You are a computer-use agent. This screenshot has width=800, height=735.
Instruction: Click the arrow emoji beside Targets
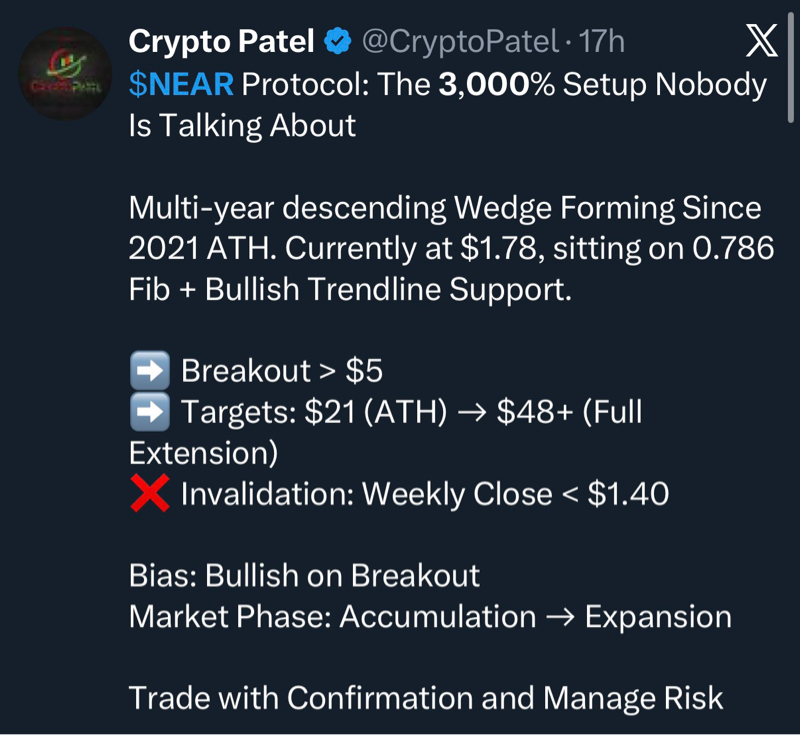pyautogui.click(x=149, y=412)
